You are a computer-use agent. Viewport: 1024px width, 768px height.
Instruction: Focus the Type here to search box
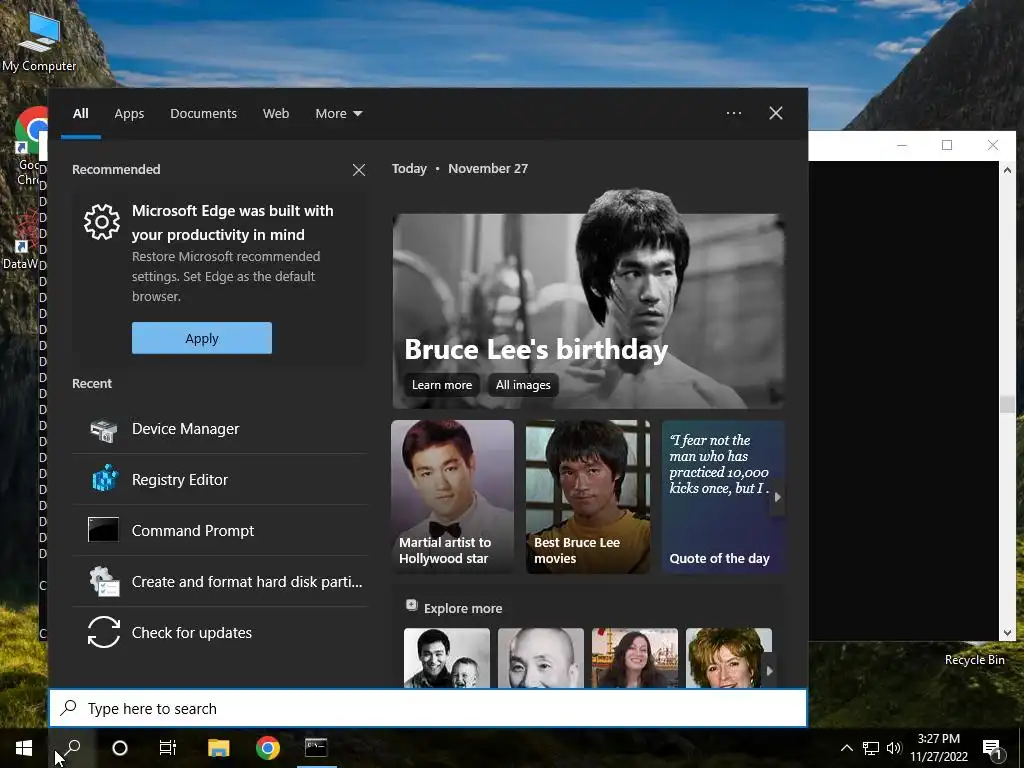coord(428,709)
